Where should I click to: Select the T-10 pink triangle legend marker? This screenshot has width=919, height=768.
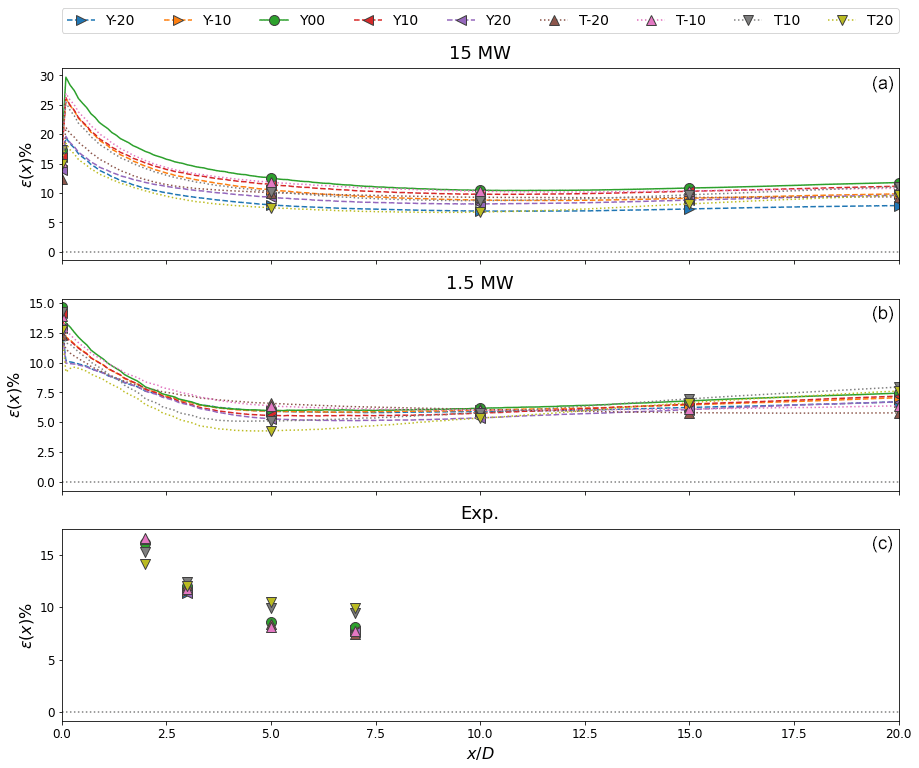[652, 20]
